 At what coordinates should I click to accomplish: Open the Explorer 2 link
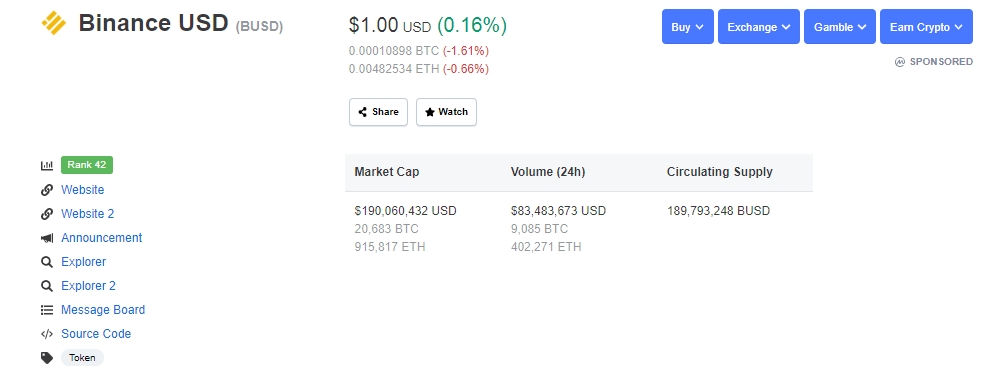pos(88,286)
